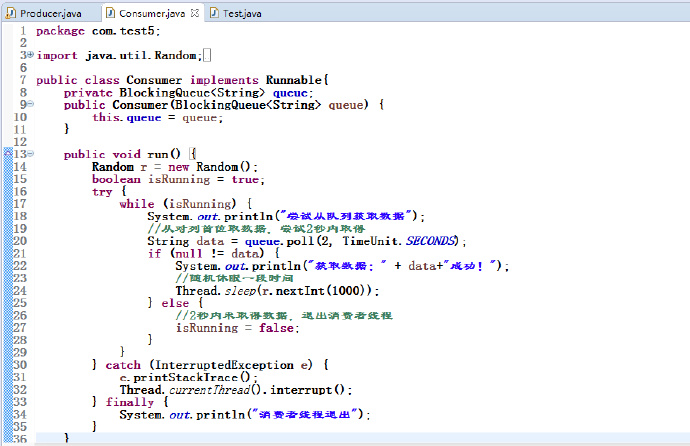This screenshot has width=690, height=446.
Task: Click the Producer.java file icon
Action: [x=11, y=13]
